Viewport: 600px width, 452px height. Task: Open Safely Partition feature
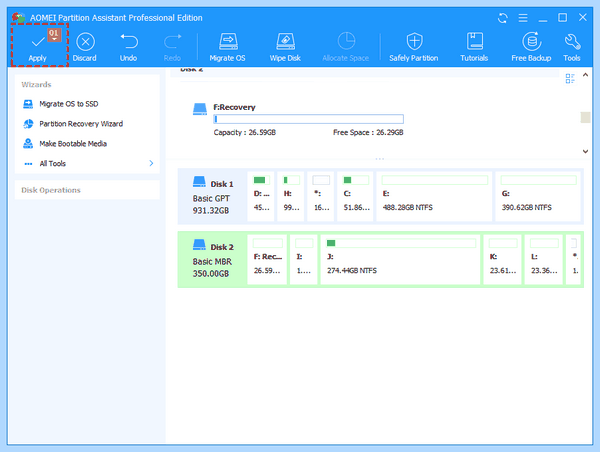pos(414,47)
